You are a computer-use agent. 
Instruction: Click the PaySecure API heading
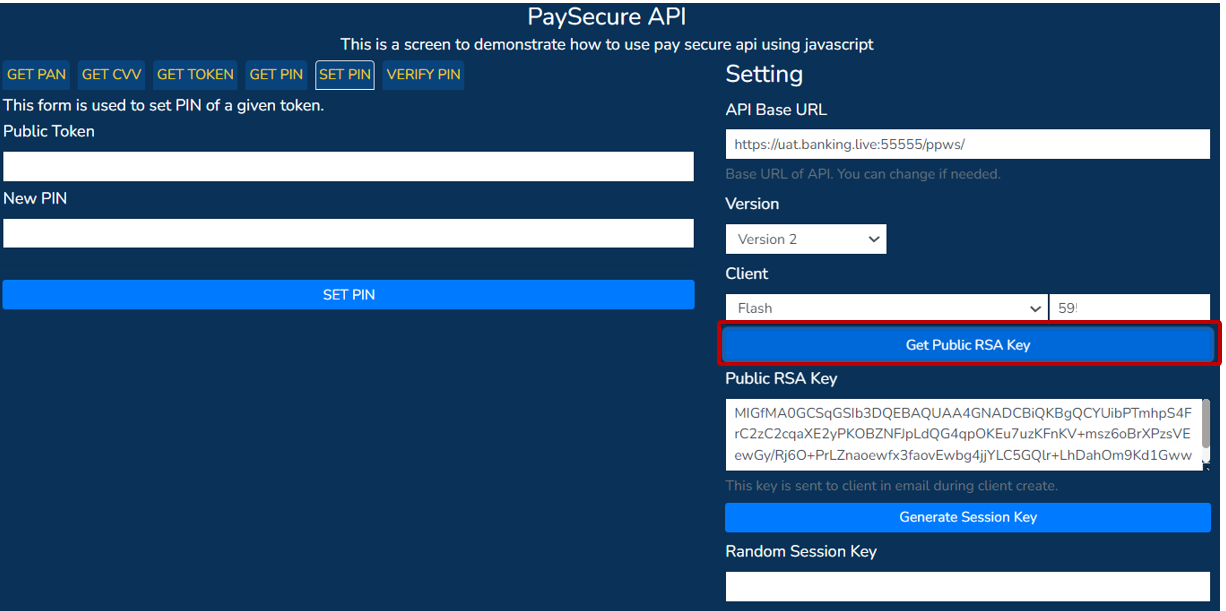[x=607, y=17]
